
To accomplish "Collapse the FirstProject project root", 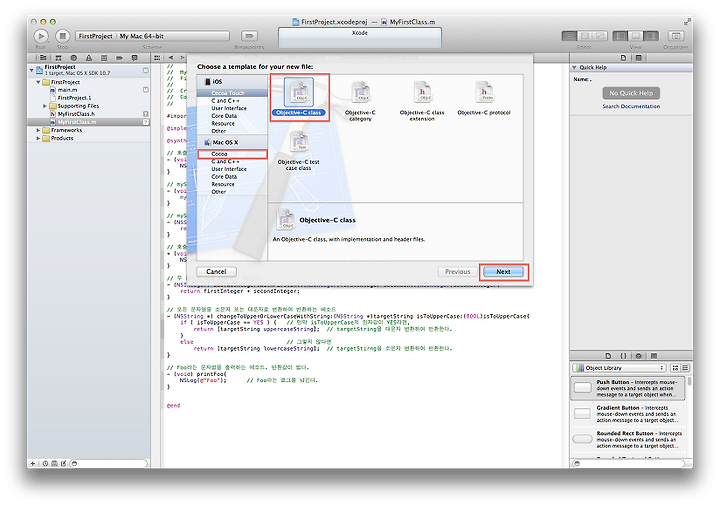I will pyautogui.click(x=32, y=70).
